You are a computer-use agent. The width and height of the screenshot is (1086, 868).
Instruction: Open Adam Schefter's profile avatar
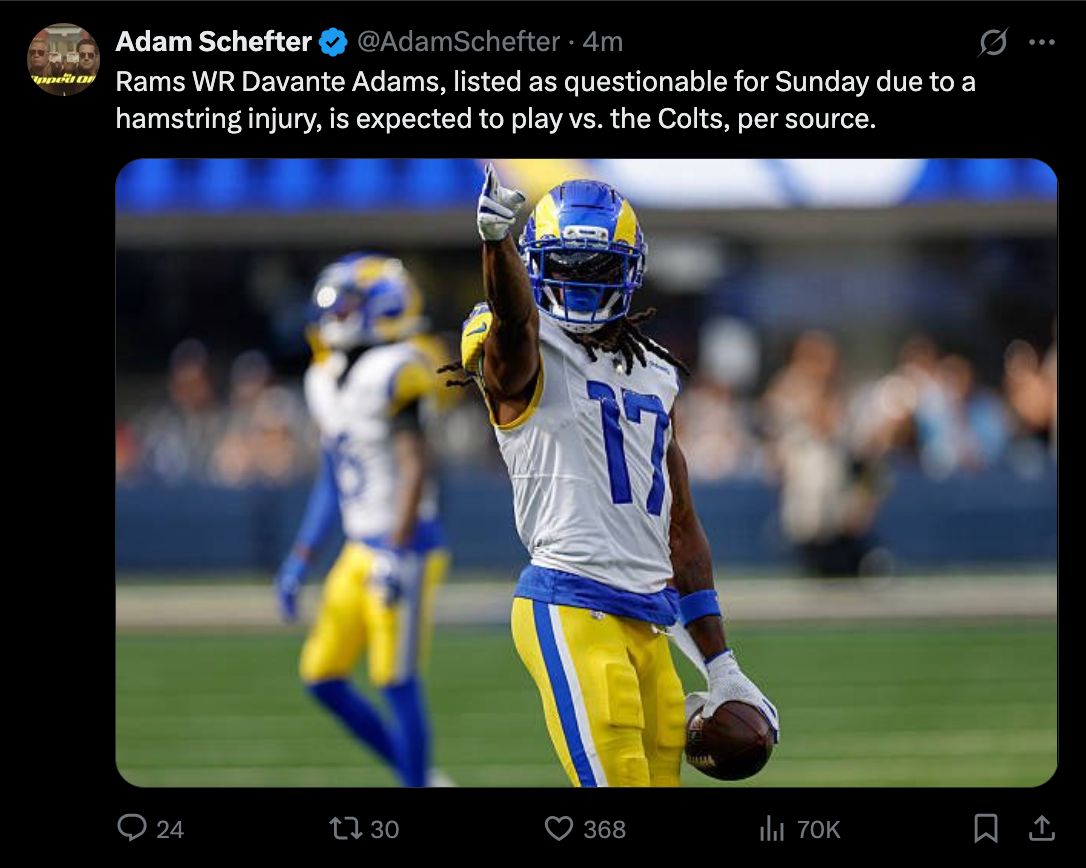pos(63,60)
